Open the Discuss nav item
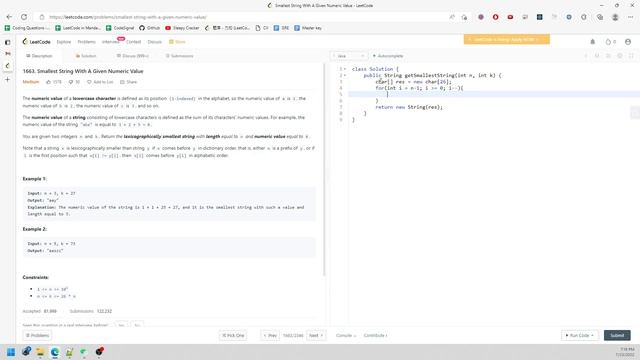The width and height of the screenshot is (640, 360). point(155,42)
